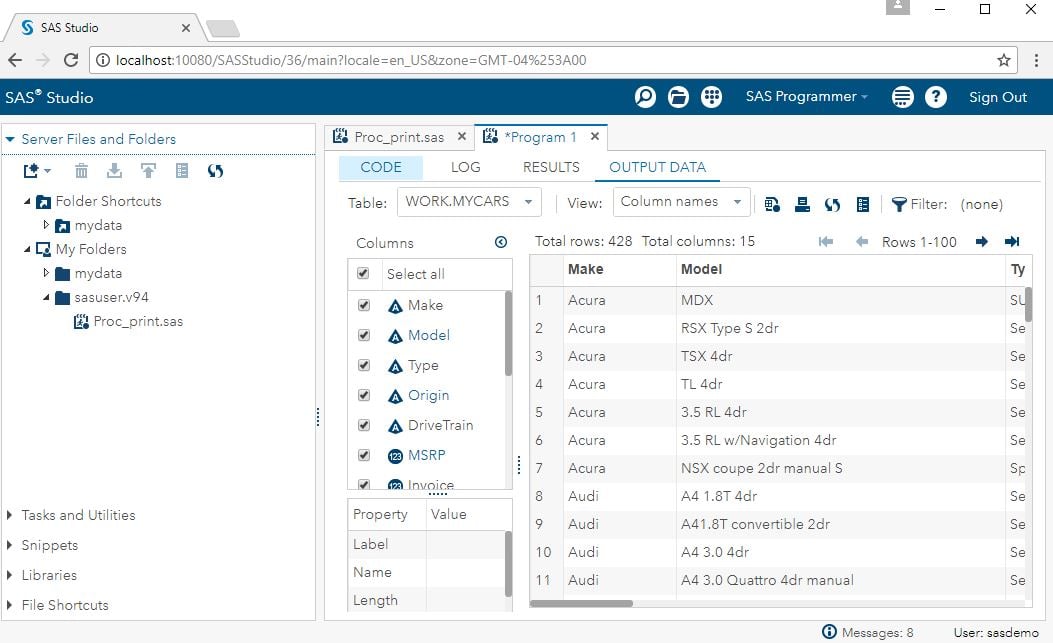Click the Filter funnel icon
This screenshot has height=643, width=1053.
[899, 204]
